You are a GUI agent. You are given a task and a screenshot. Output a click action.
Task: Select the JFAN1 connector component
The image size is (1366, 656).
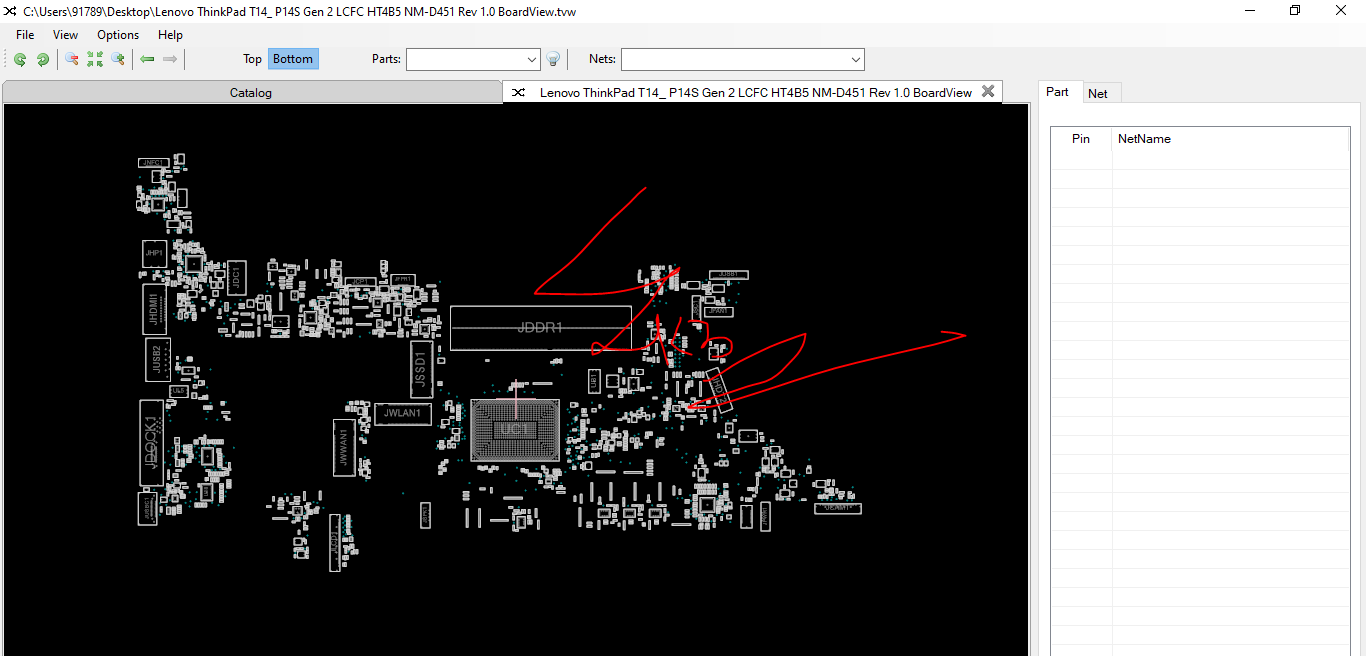click(719, 311)
